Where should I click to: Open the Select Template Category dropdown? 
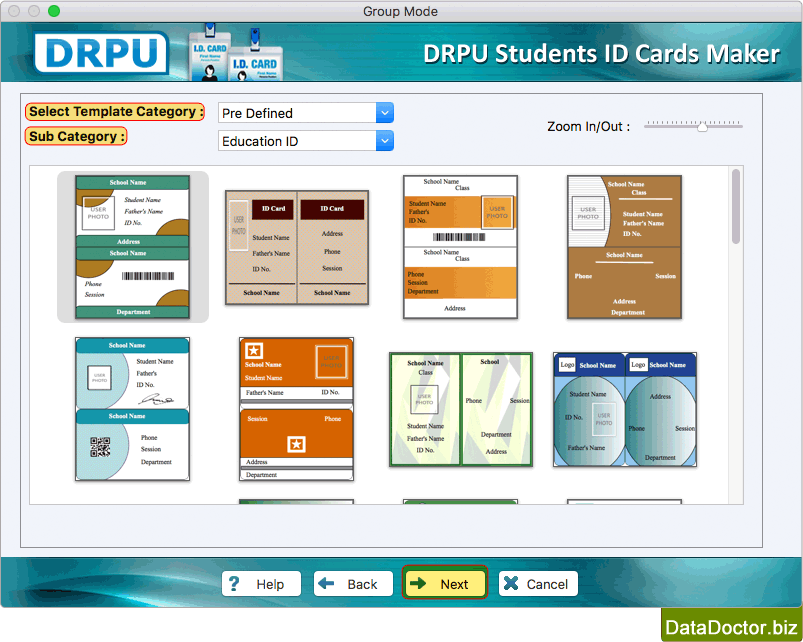click(306, 113)
